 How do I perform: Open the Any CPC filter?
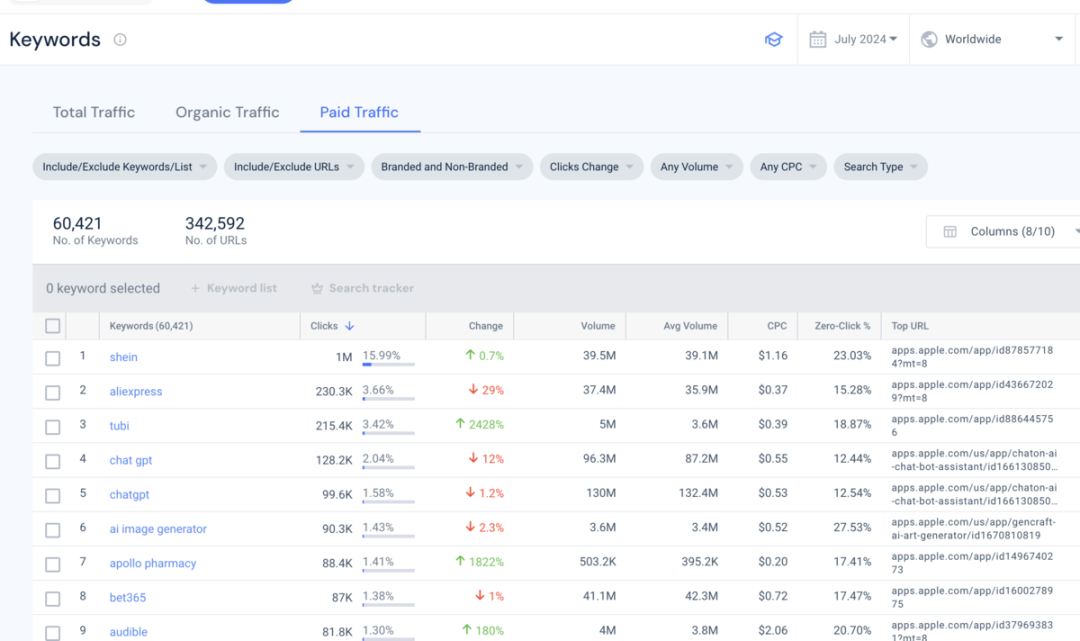click(788, 167)
